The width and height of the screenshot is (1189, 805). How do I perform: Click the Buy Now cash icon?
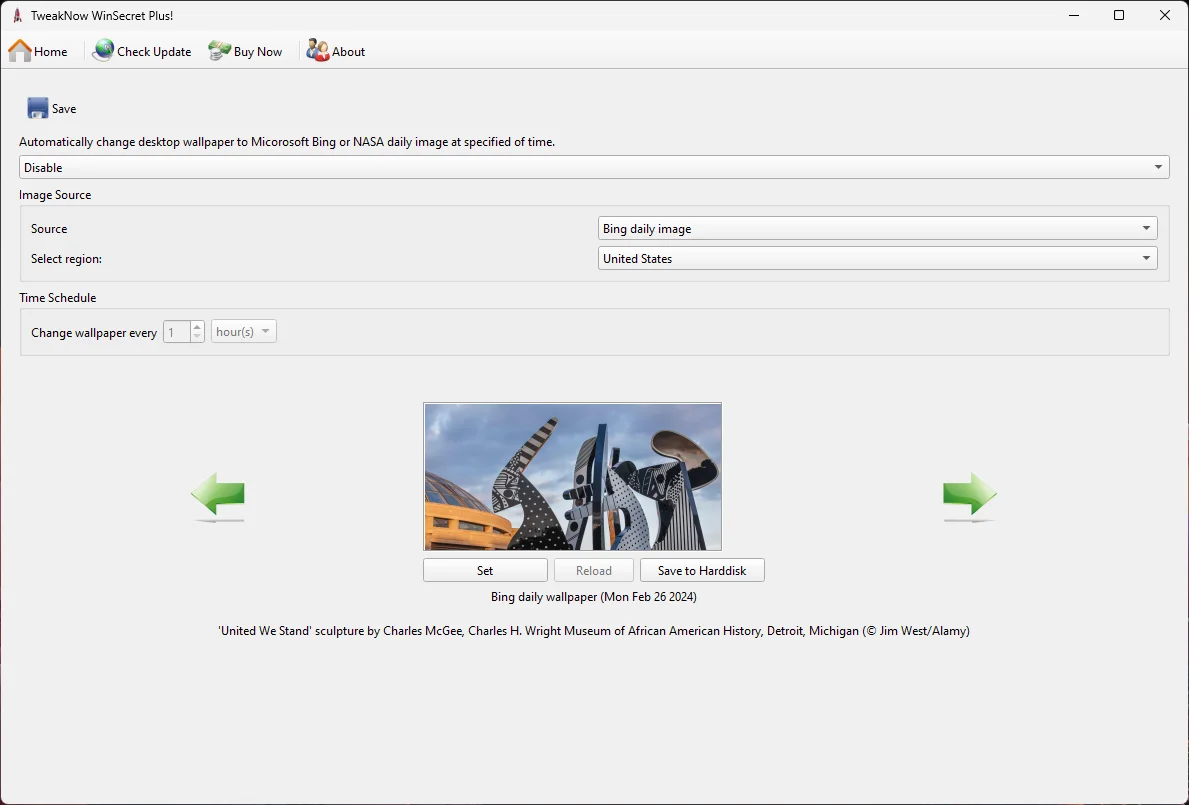[x=220, y=51]
